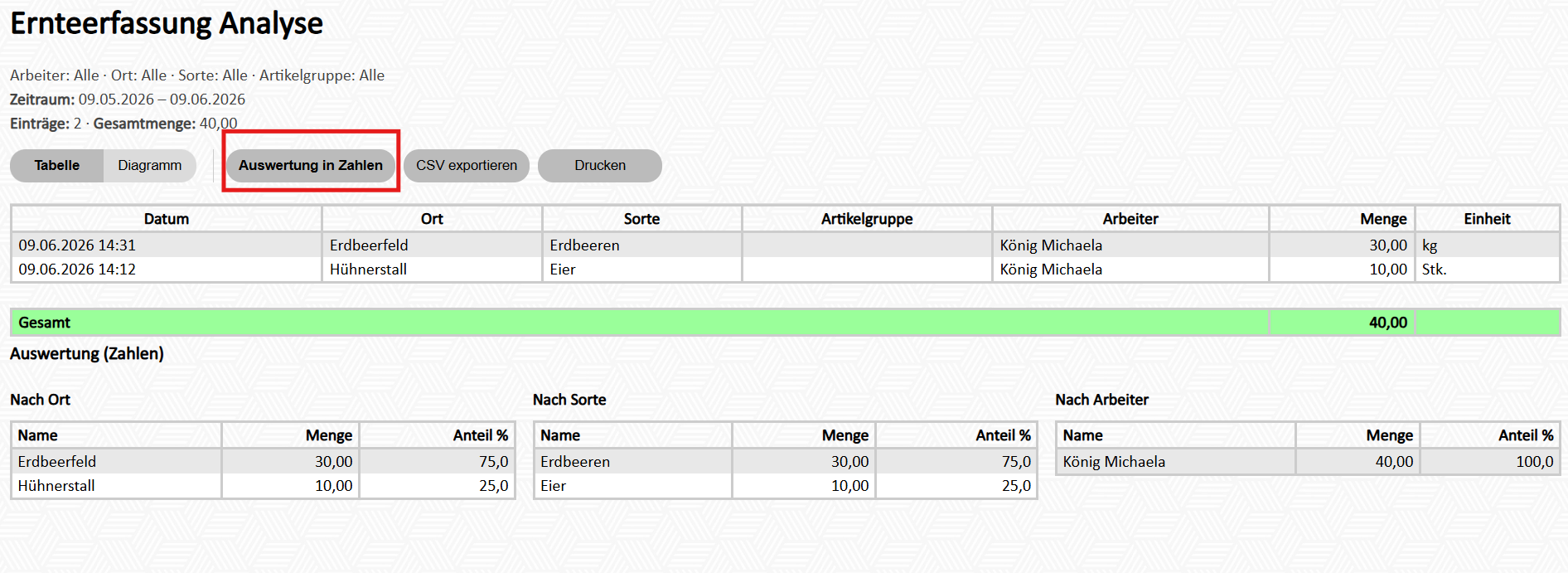1568x573 pixels.
Task: Select the 09.06.2026 14:31 Erdbeerfeld row
Action: (x=785, y=245)
